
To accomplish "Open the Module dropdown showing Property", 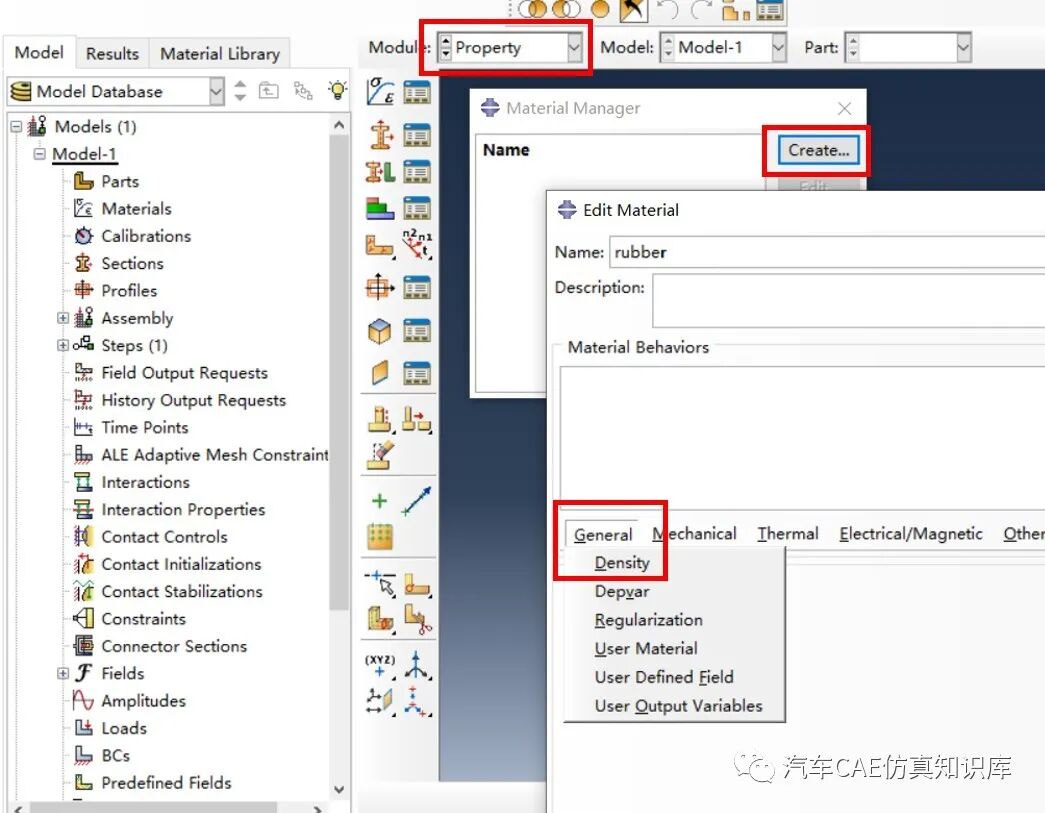I will tap(511, 47).
